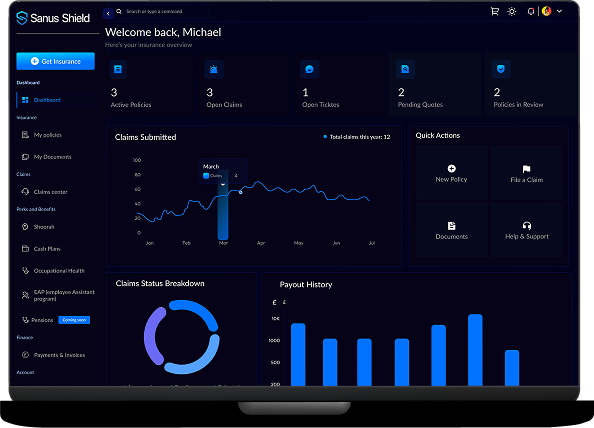This screenshot has width=594, height=428.
Task: Open the Open Claims card
Action: click(x=243, y=84)
